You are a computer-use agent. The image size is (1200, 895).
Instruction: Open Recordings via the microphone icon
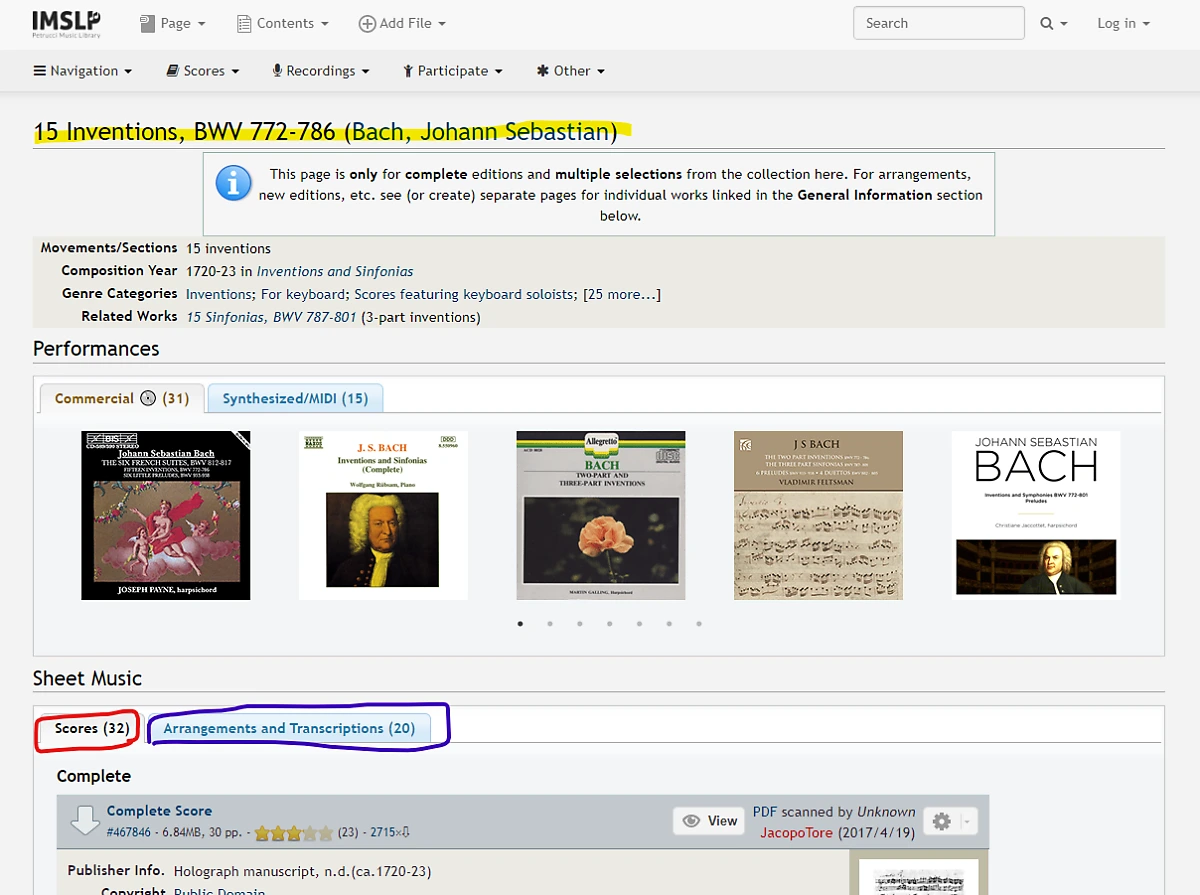[x=277, y=70]
